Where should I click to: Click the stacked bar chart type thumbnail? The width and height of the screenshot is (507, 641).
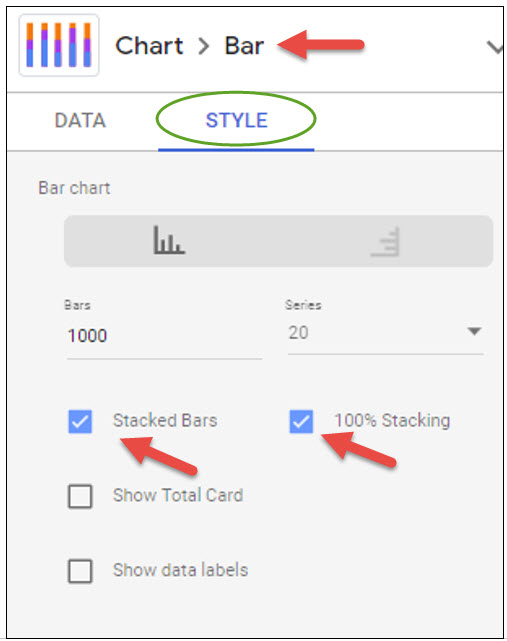59,45
